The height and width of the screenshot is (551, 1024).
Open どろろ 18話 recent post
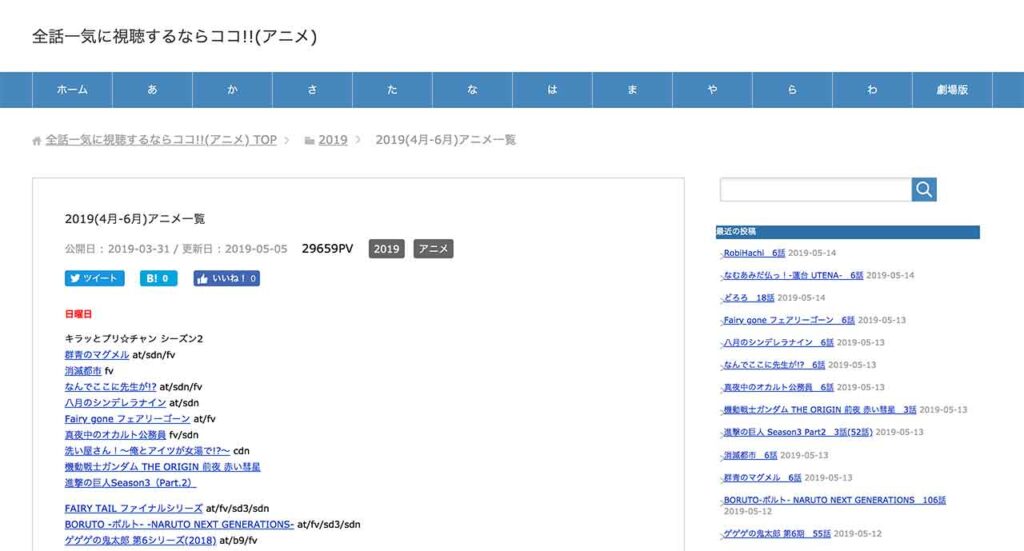pos(749,297)
